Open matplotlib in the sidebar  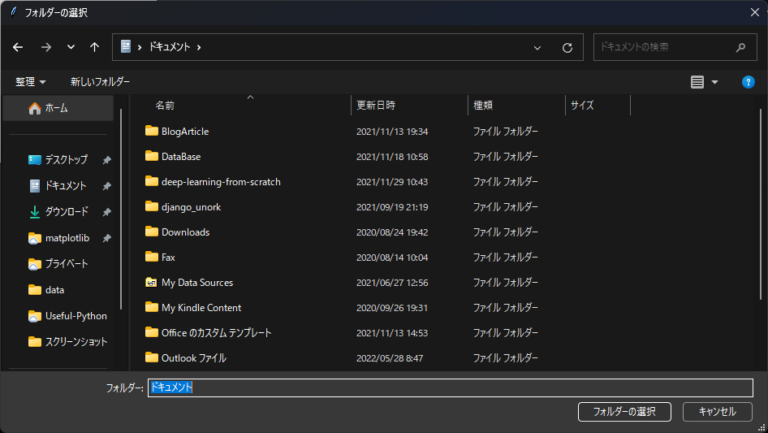pos(67,238)
